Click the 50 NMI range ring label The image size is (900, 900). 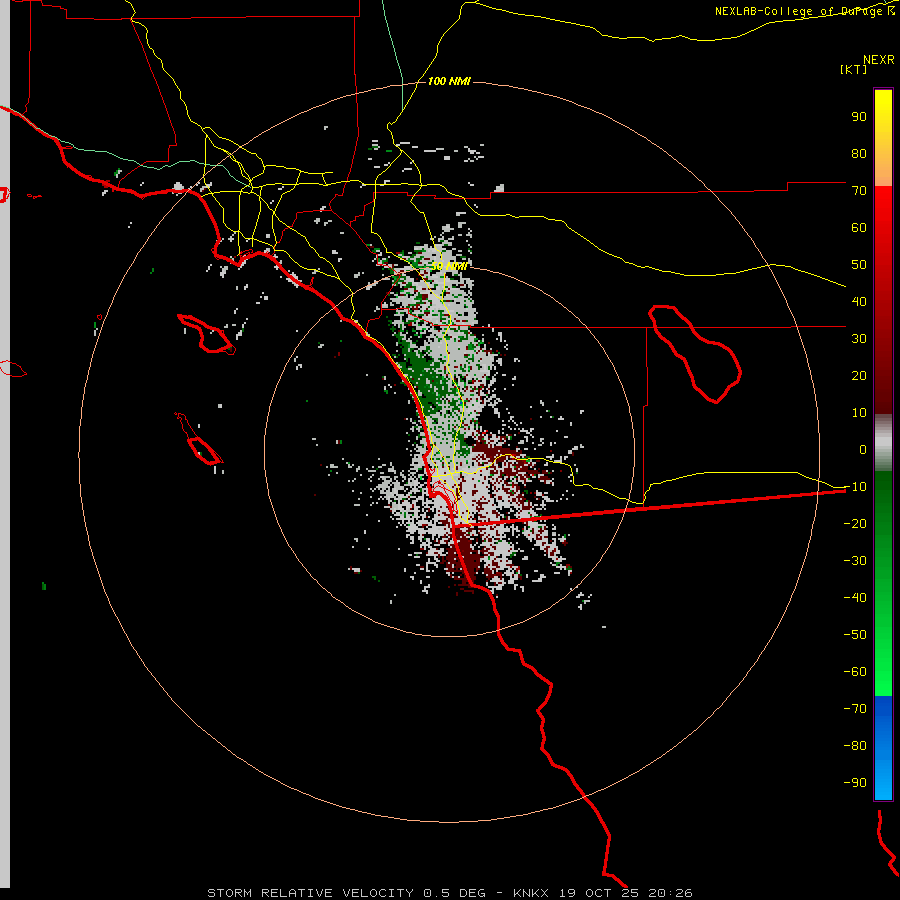coord(449,266)
